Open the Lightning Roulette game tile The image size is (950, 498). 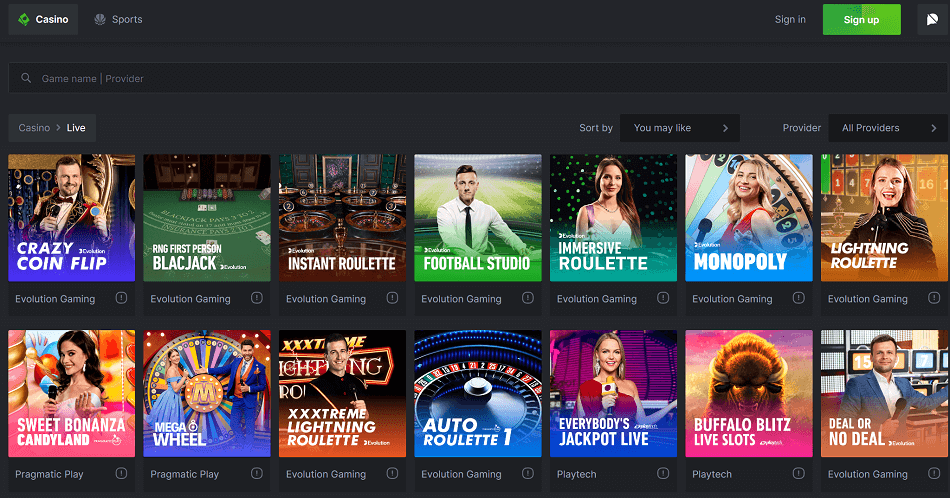coord(885,217)
